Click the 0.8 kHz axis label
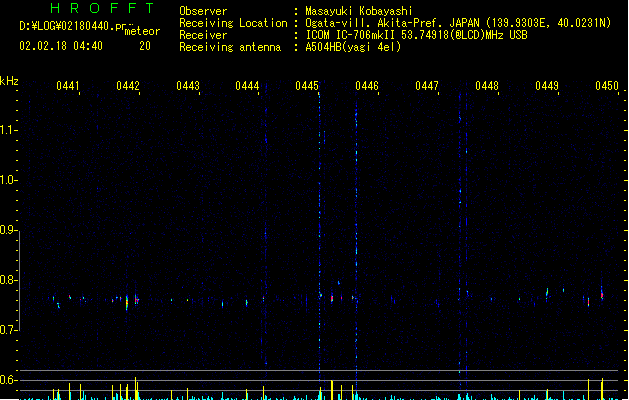Viewport: 629px width, 400px height. [8, 280]
